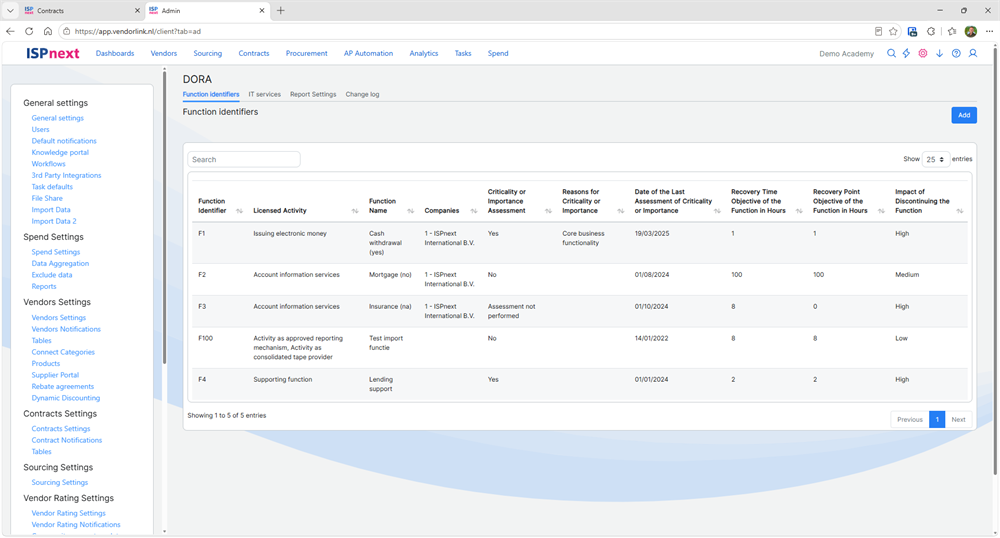
Task: Sort by Recovery Point Objective column arrows
Action: (x=881, y=211)
